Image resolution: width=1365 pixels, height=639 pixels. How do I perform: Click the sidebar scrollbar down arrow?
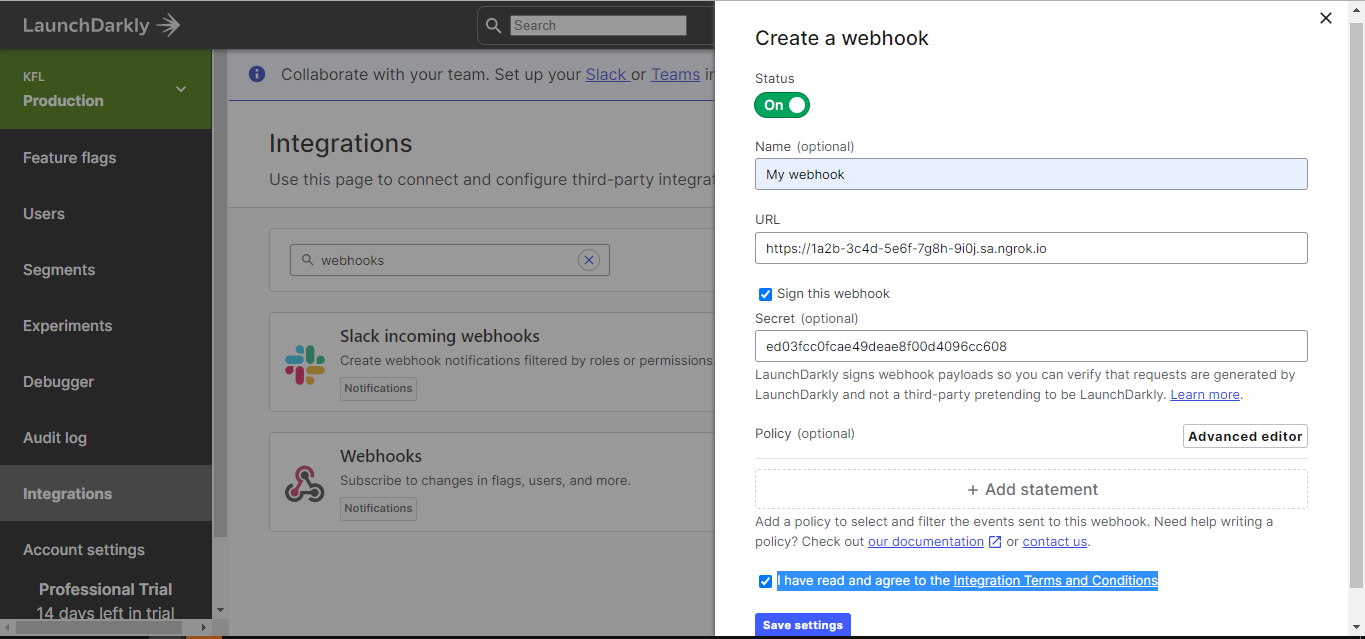coord(220,609)
